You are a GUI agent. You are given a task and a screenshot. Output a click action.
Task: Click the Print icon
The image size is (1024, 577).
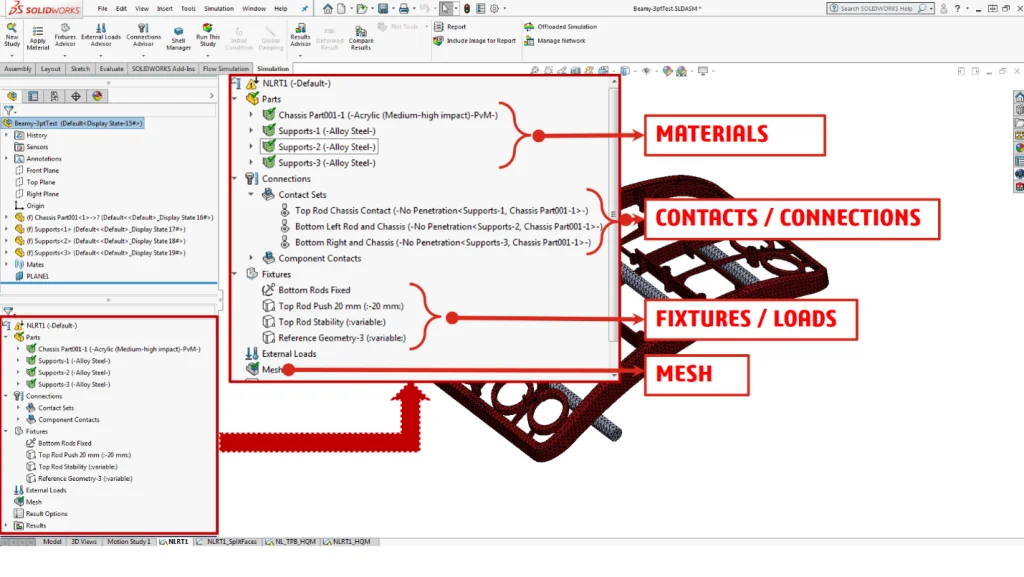tap(404, 8)
